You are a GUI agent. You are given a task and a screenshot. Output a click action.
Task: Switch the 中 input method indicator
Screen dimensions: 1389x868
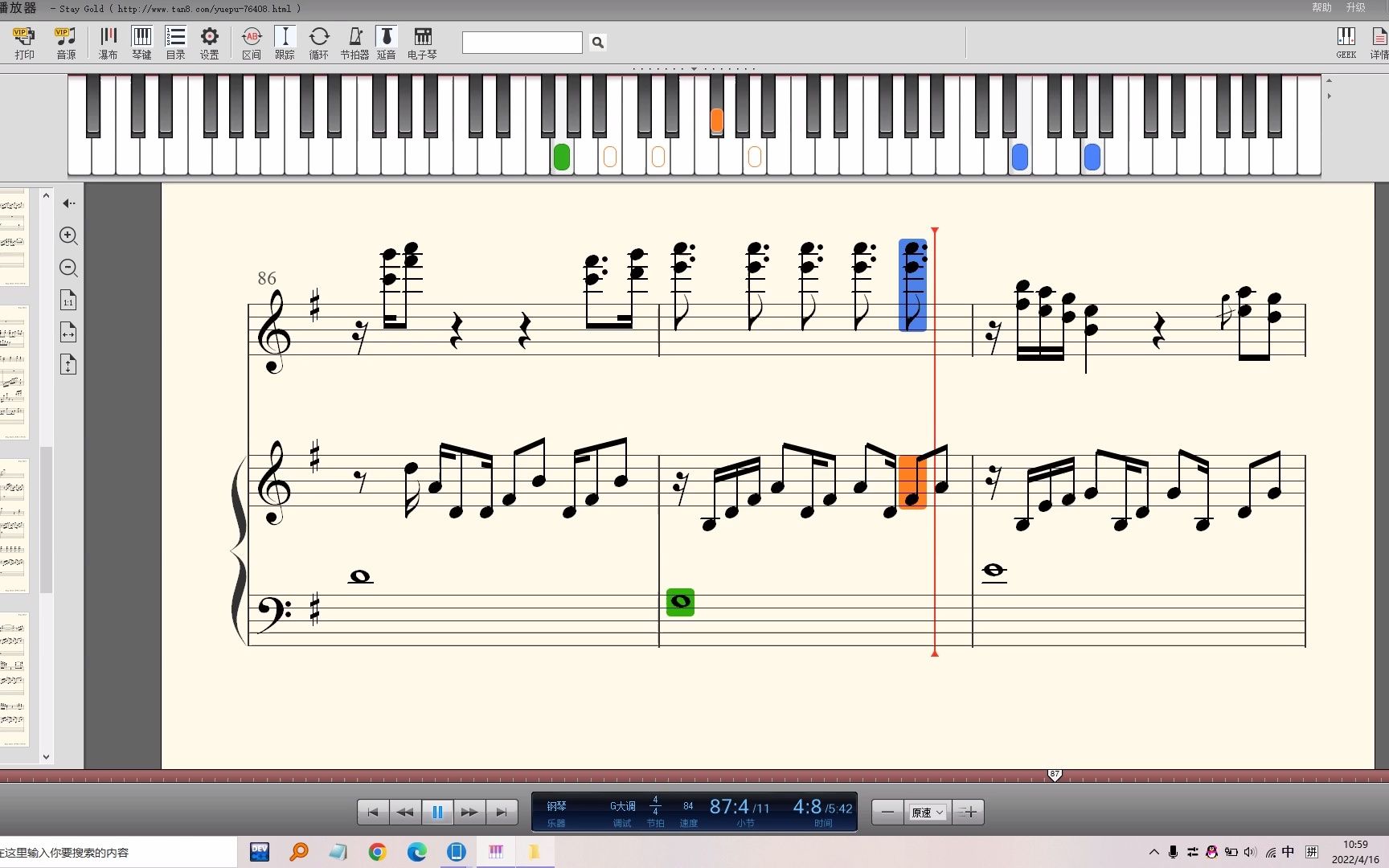[1289, 852]
